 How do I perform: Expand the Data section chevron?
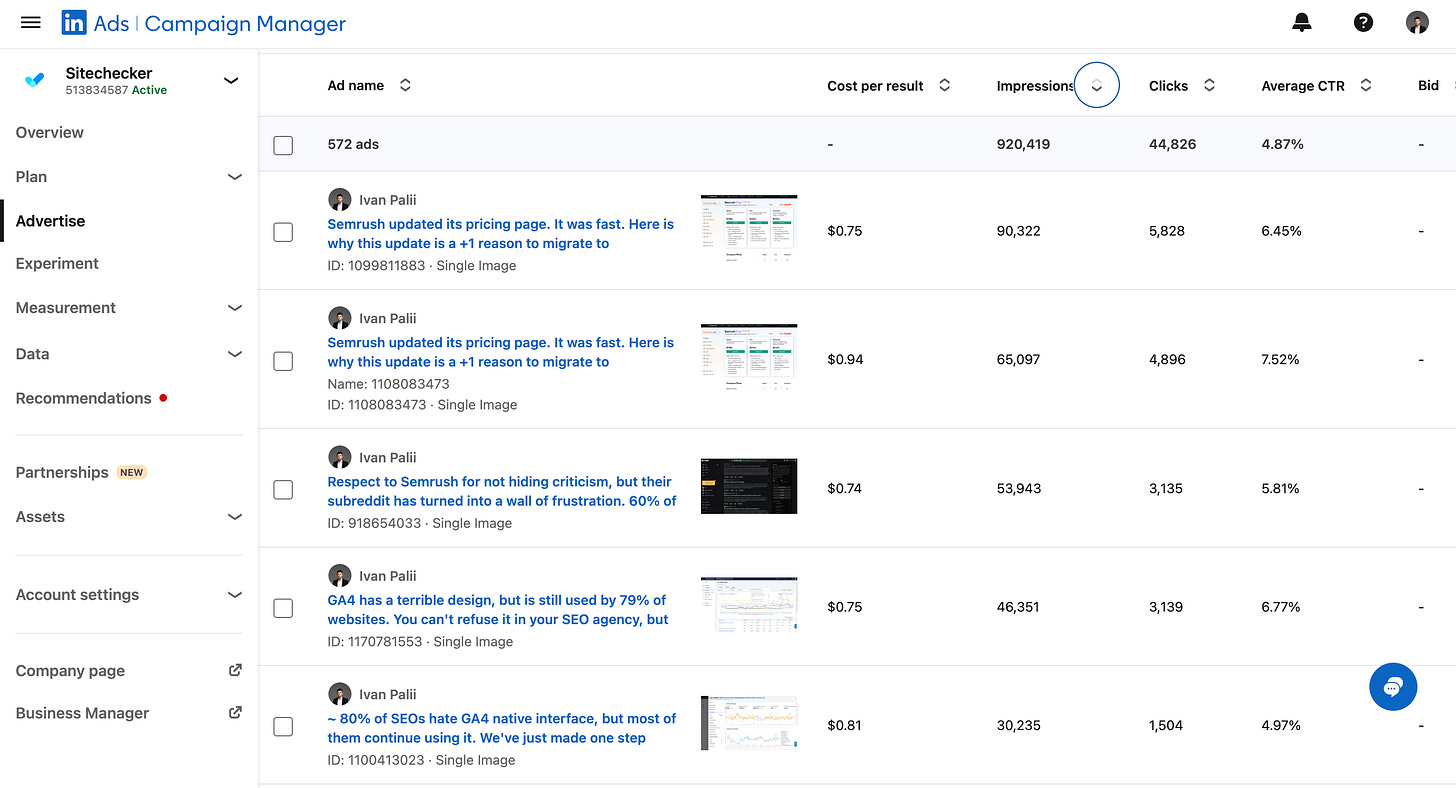click(x=235, y=354)
